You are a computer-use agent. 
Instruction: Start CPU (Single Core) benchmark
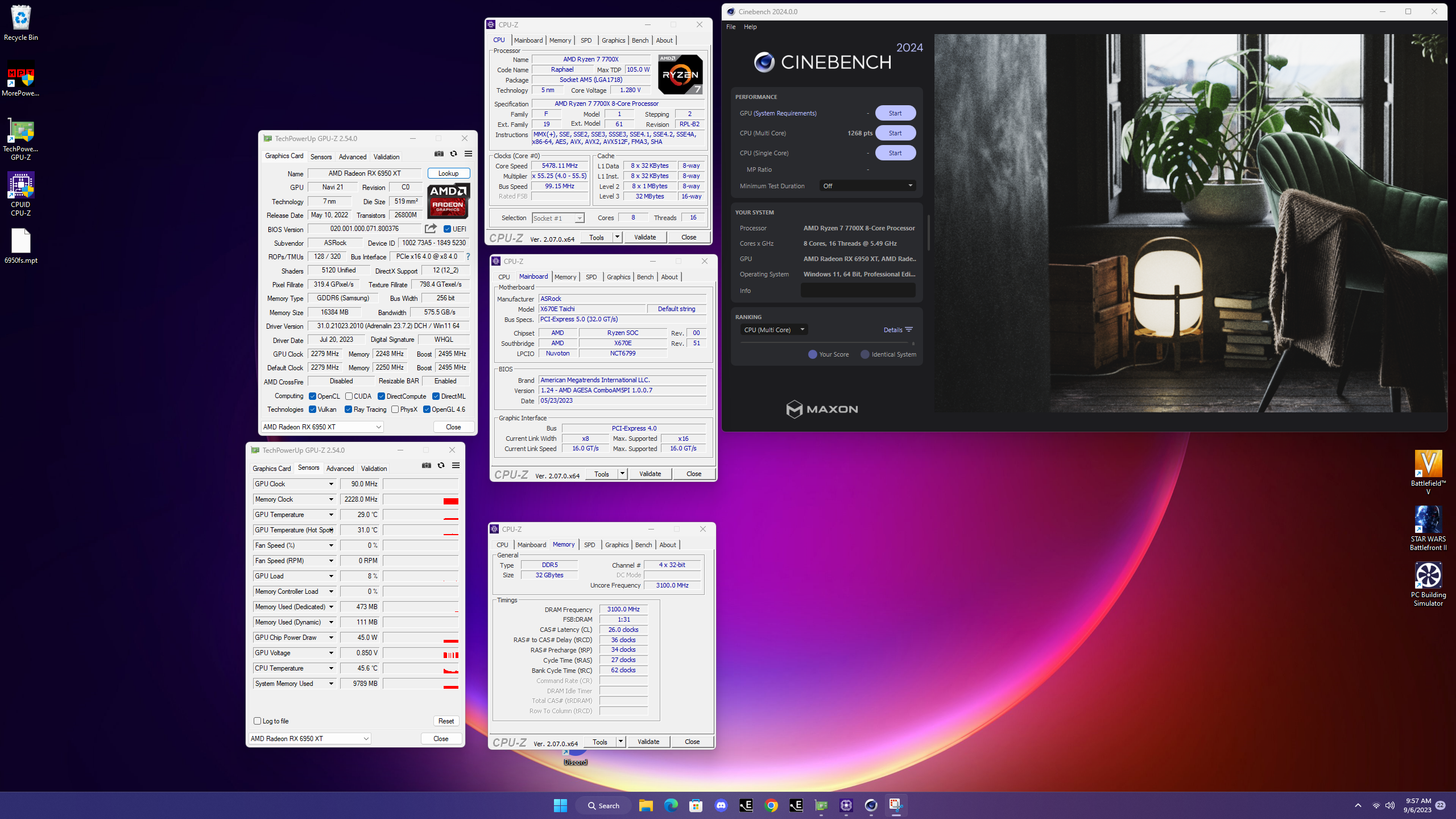coord(895,153)
